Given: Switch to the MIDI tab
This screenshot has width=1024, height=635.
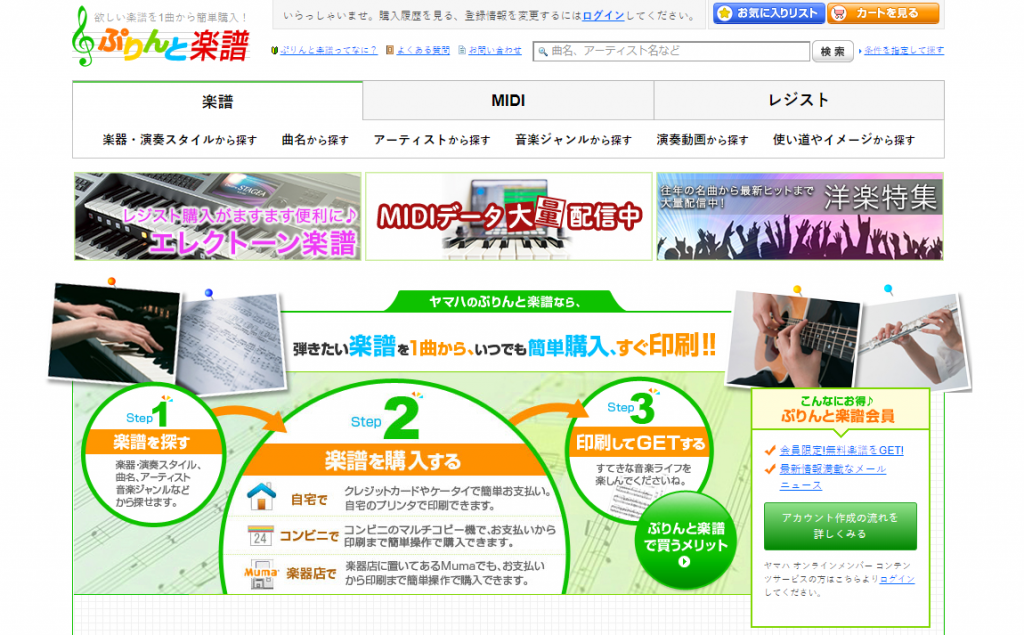Looking at the screenshot, I should pyautogui.click(x=508, y=101).
